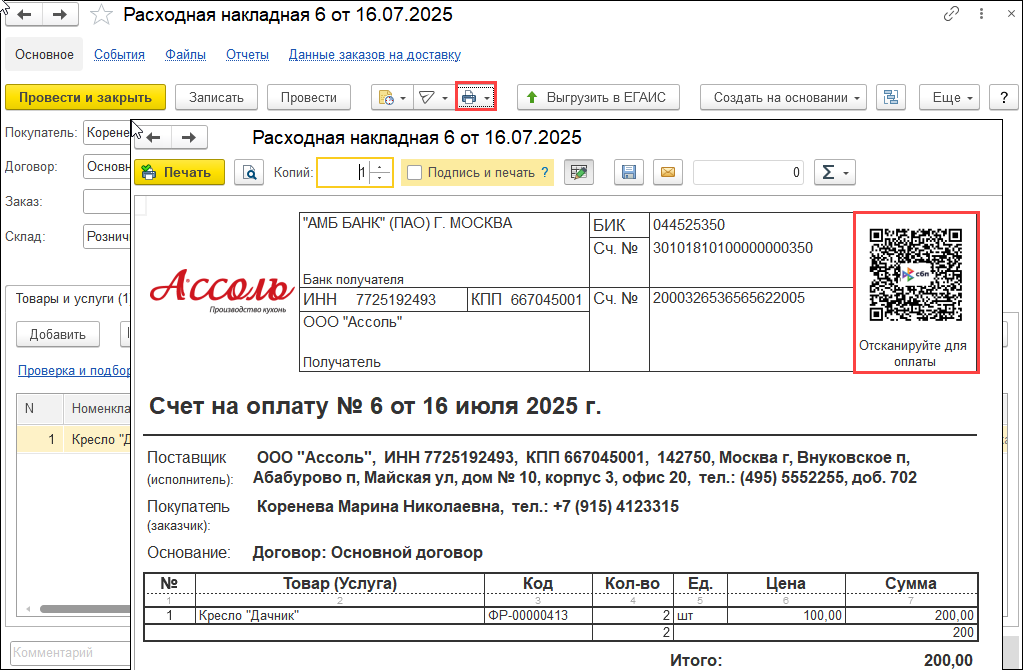Click the Договор field
Image resolution: width=1023 pixels, height=670 pixels.
pyautogui.click(x=107, y=166)
